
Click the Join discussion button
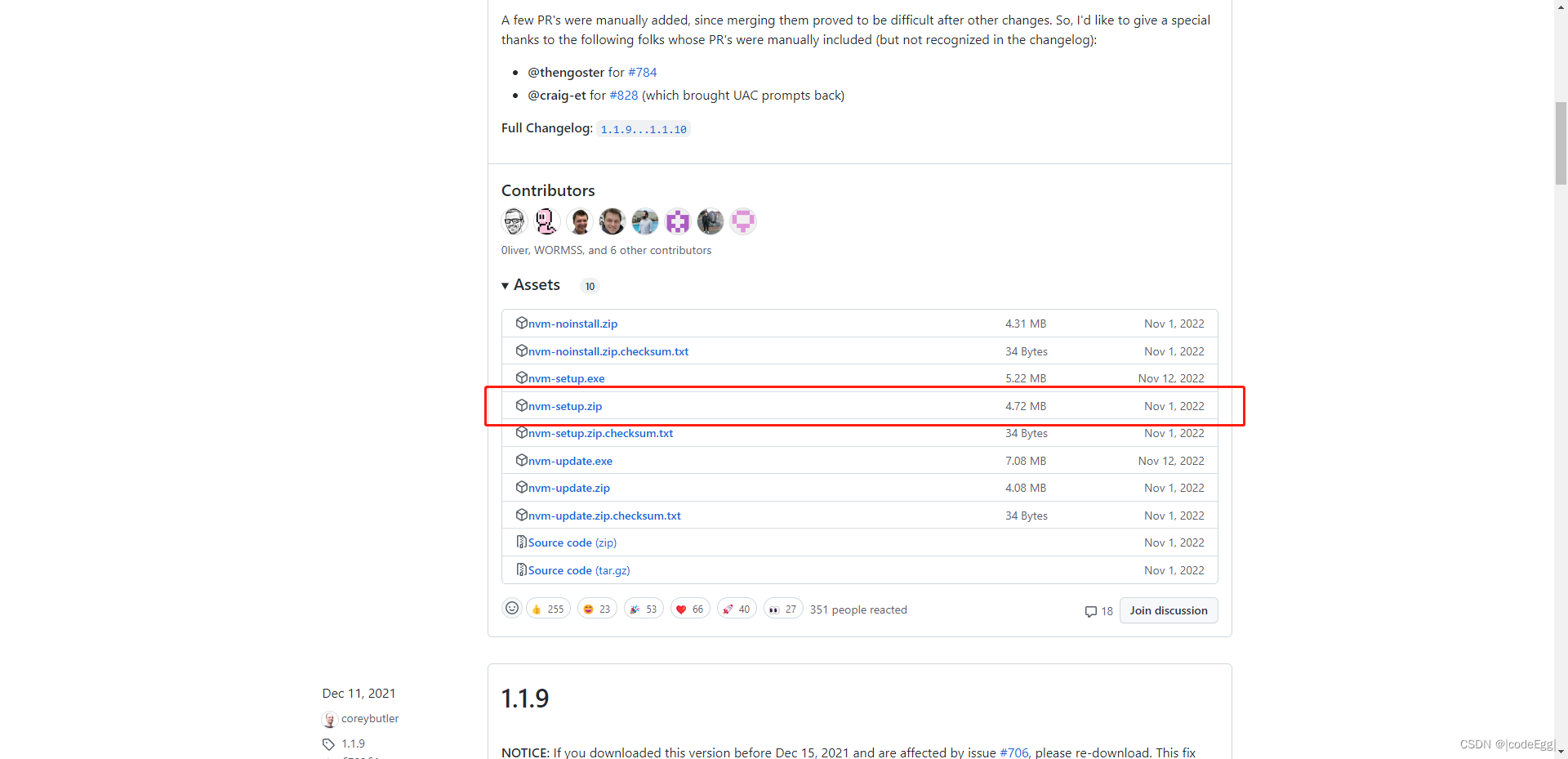(x=1169, y=610)
